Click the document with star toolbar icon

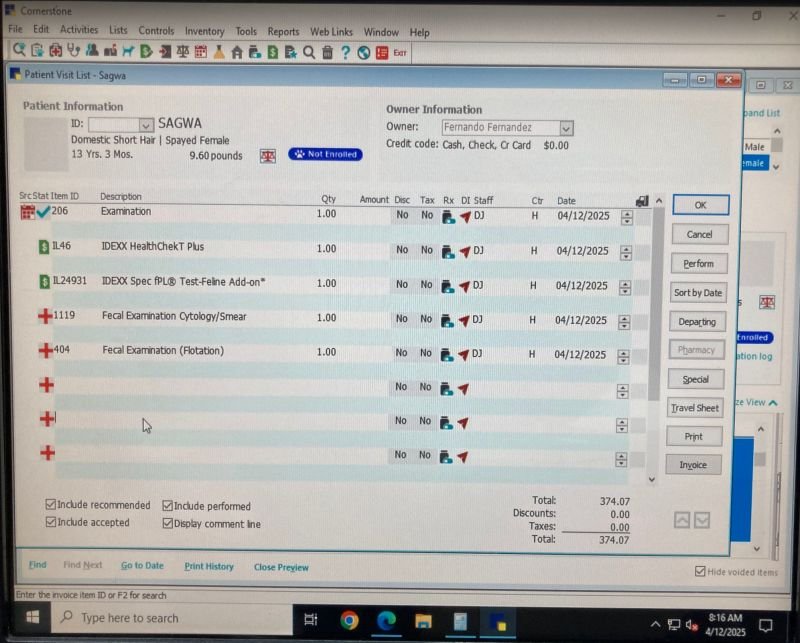pos(291,52)
